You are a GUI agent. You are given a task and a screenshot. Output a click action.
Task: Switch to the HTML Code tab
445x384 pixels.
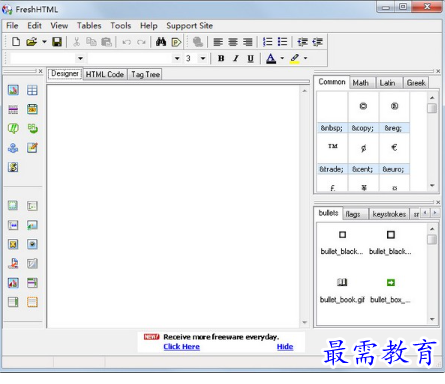(105, 74)
